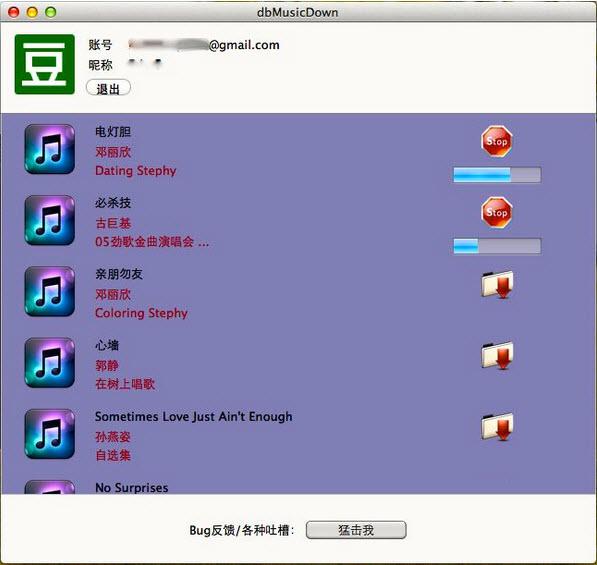The width and height of the screenshot is (597, 565).
Task: Select the album 05劲歌金曲演唱会 ...
Action: [152, 242]
